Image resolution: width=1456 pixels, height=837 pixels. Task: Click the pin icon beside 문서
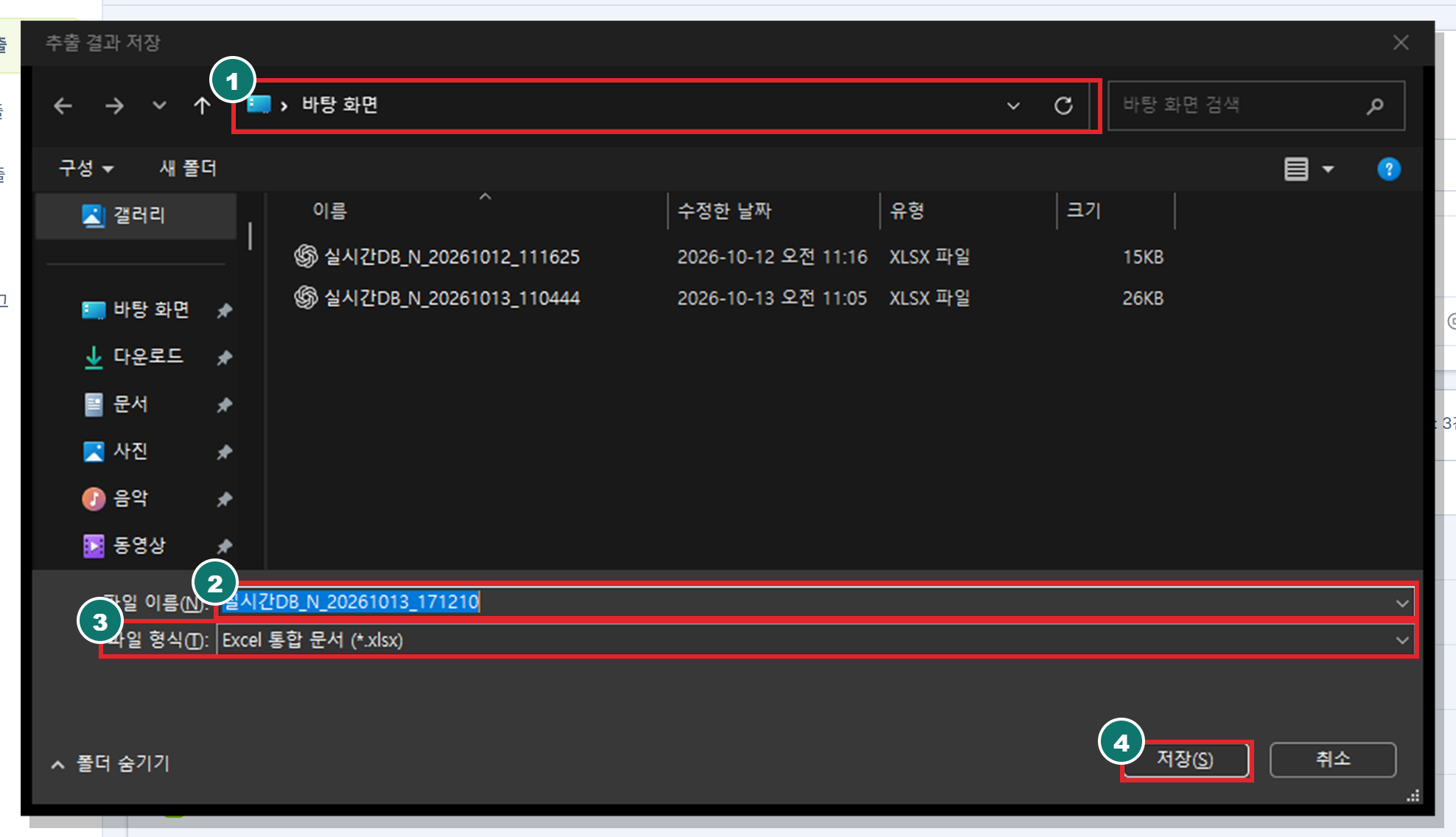coord(225,405)
